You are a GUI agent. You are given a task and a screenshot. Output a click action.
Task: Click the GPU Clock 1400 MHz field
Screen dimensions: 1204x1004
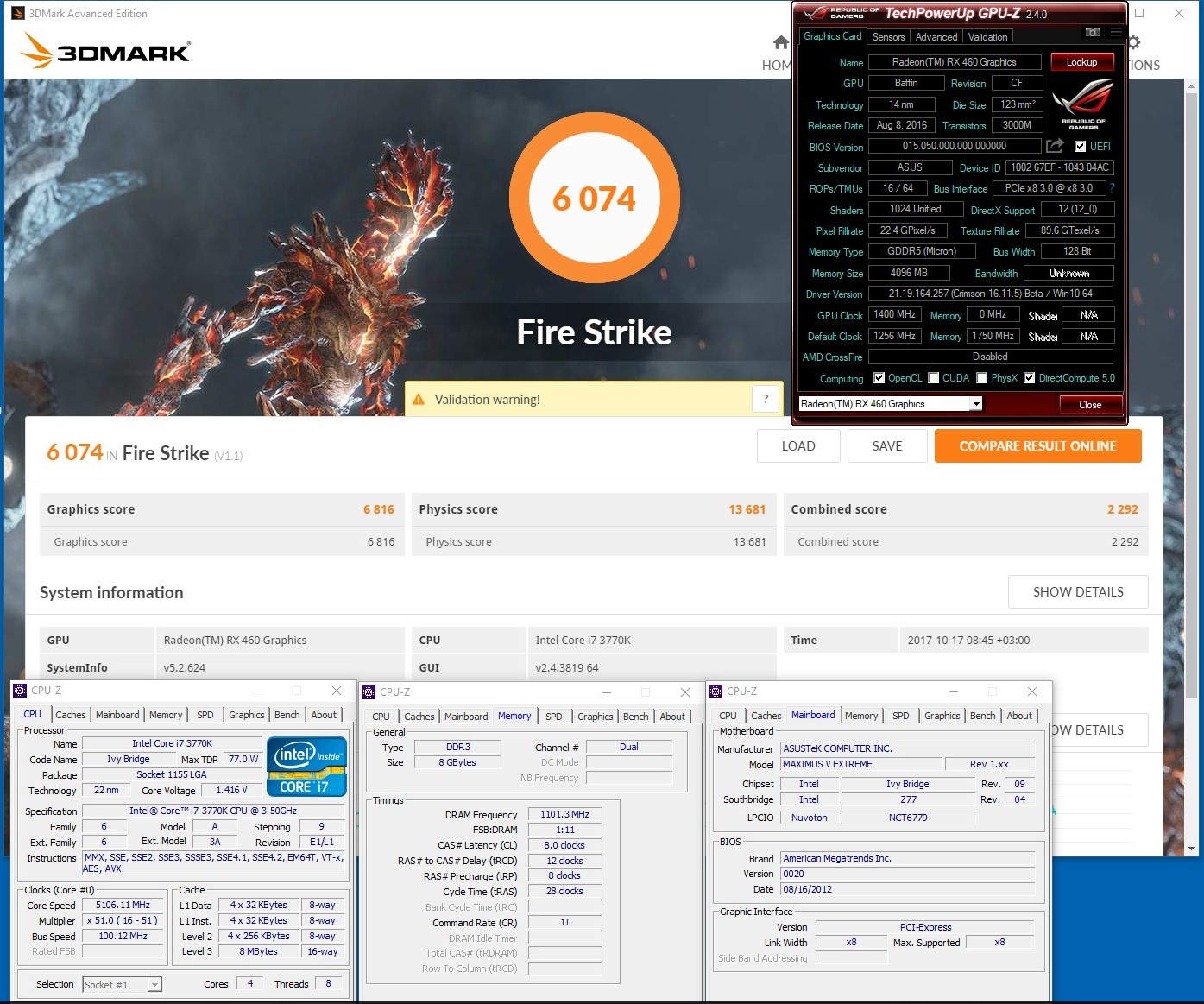pyautogui.click(x=894, y=315)
